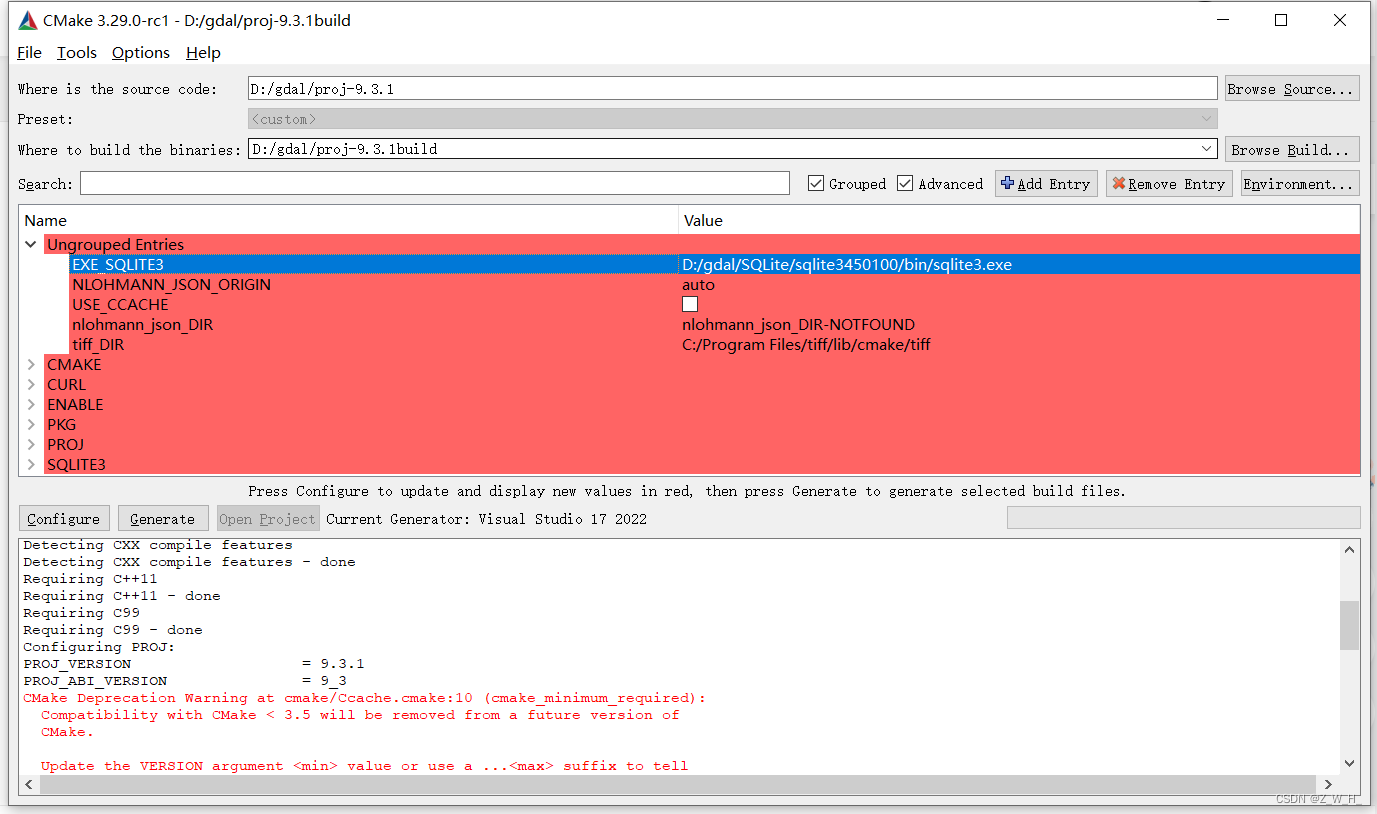Click the Environment button
Viewport: 1377px width, 814px height.
[1300, 184]
